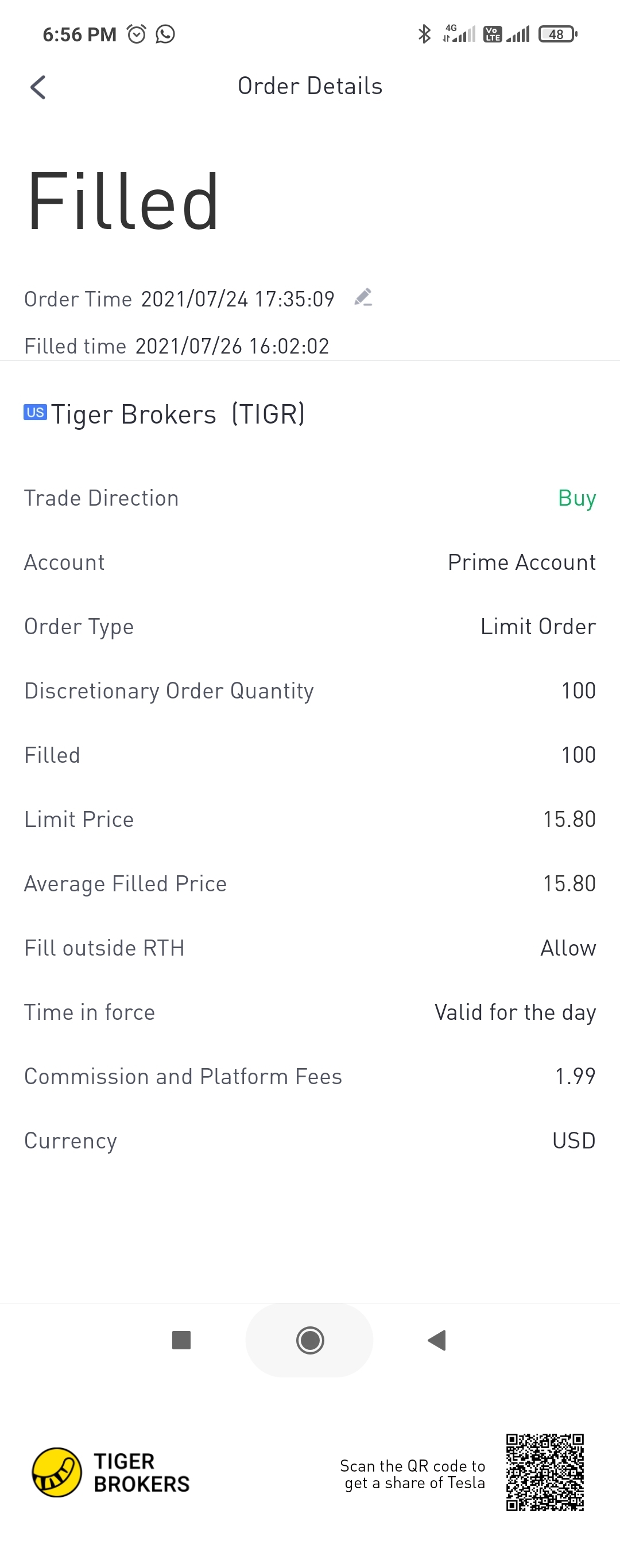The height and width of the screenshot is (1568, 620).
Task: Tap the edit pencil beside Order Time
Action: pyautogui.click(x=363, y=298)
